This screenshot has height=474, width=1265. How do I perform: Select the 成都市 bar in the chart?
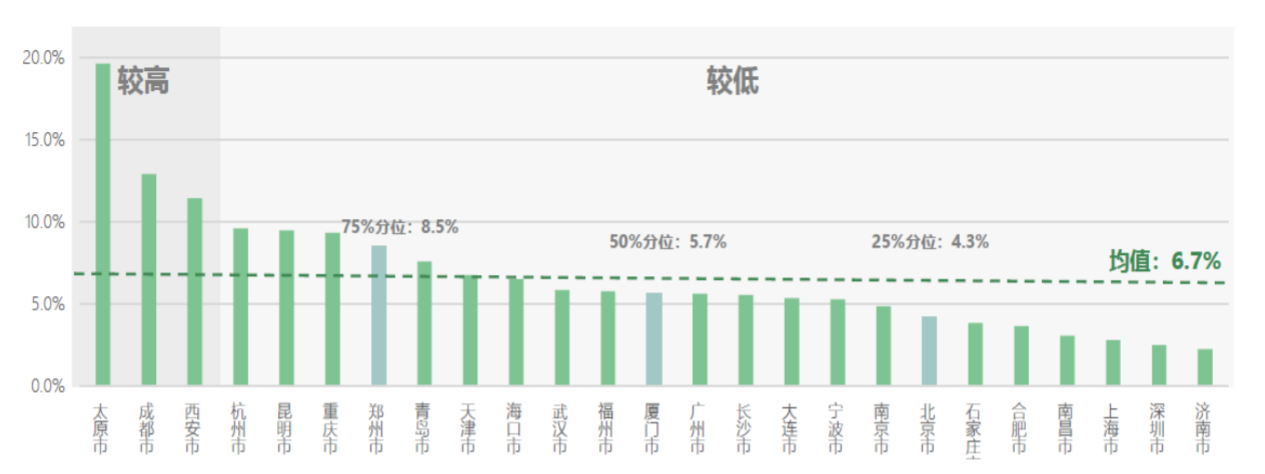pos(148,279)
